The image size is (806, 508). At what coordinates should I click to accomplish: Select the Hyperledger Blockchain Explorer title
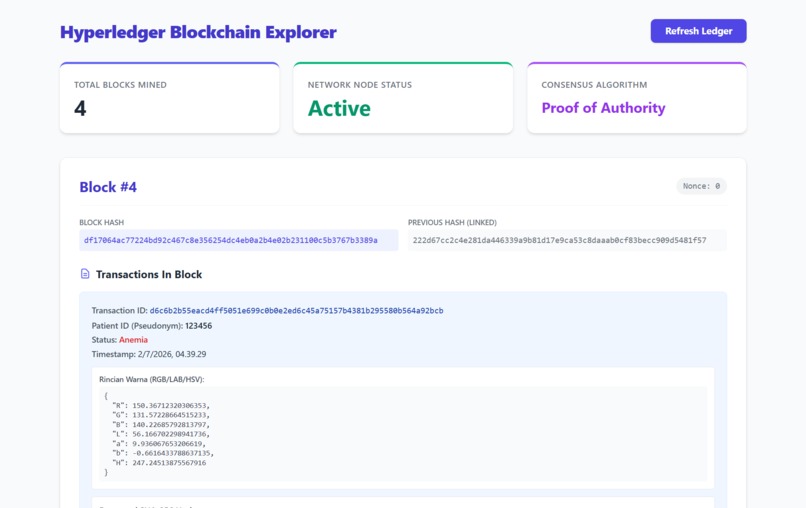pos(198,32)
